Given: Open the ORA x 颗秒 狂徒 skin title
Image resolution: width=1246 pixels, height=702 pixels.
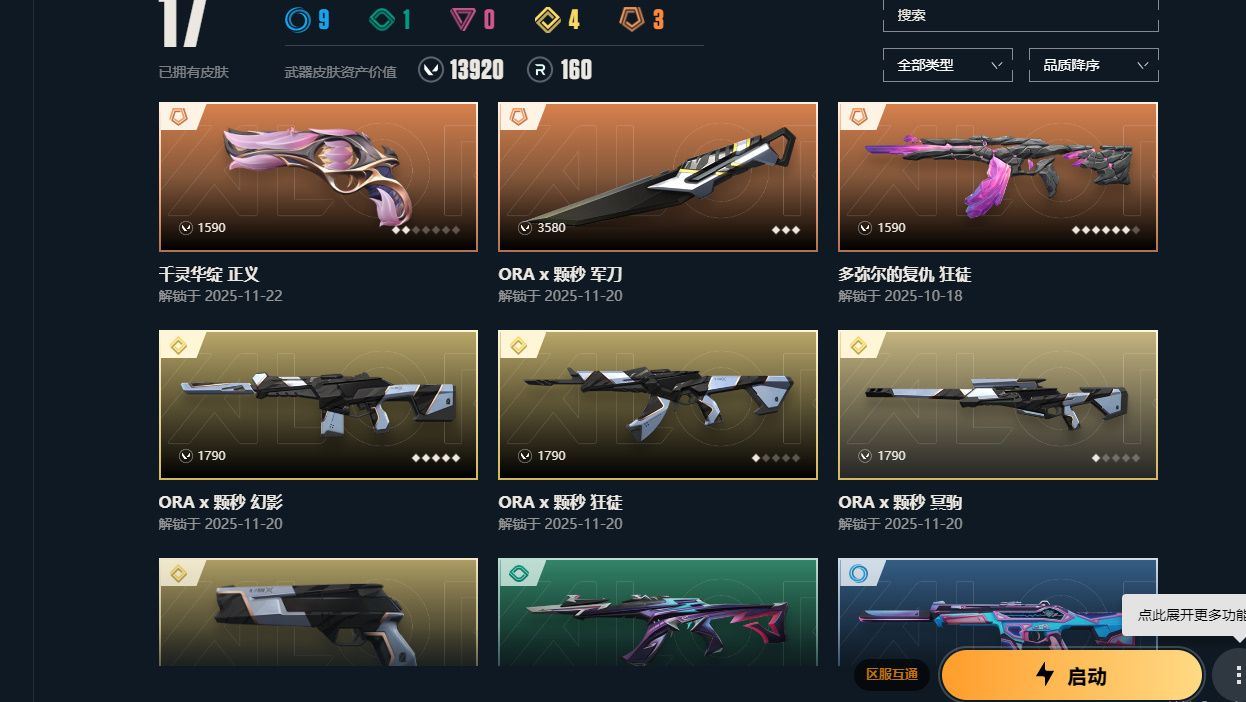Looking at the screenshot, I should tap(560, 502).
